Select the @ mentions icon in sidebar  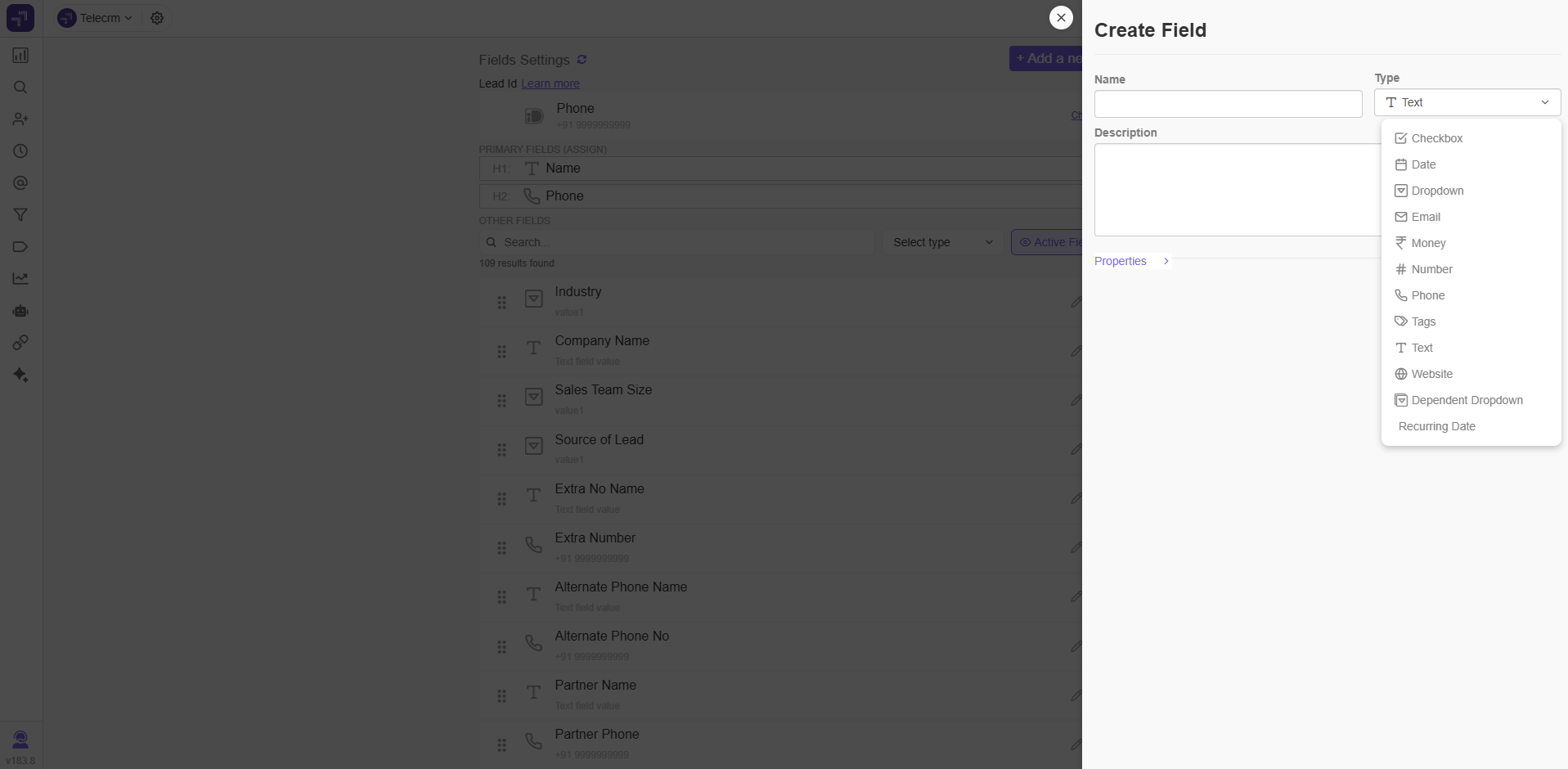tap(20, 183)
